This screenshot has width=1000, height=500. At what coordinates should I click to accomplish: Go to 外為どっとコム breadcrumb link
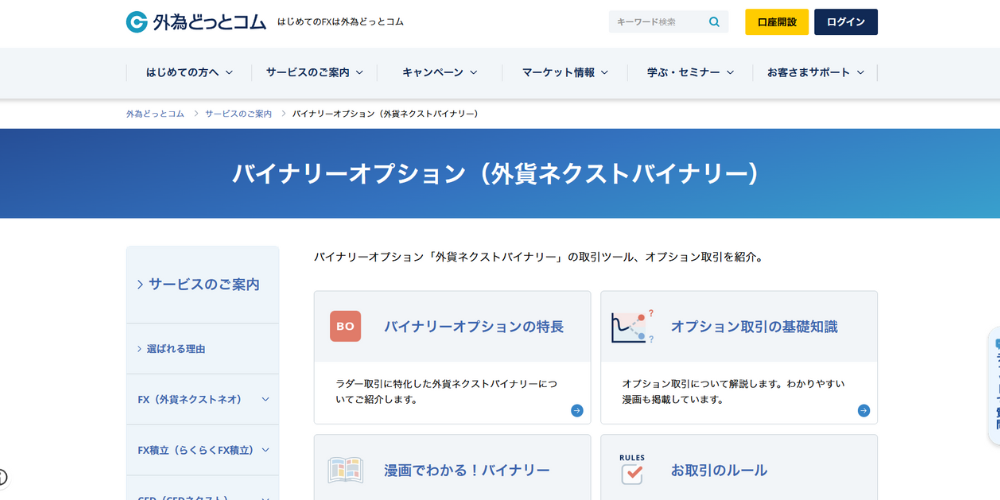[155, 114]
